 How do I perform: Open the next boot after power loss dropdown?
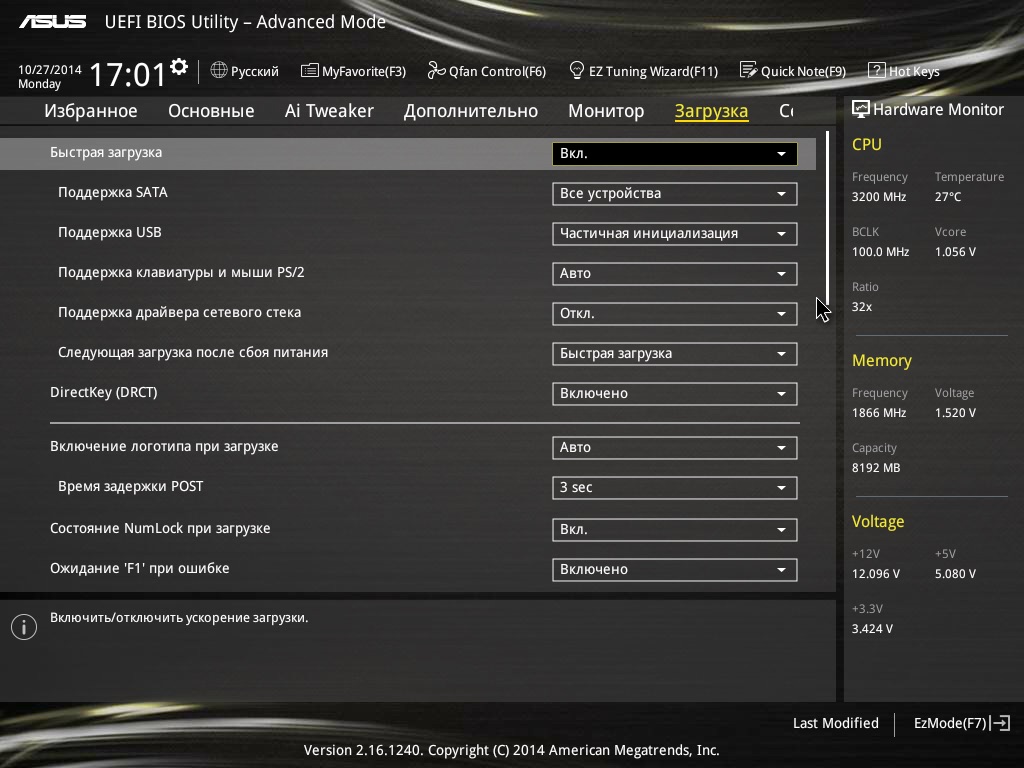675,354
